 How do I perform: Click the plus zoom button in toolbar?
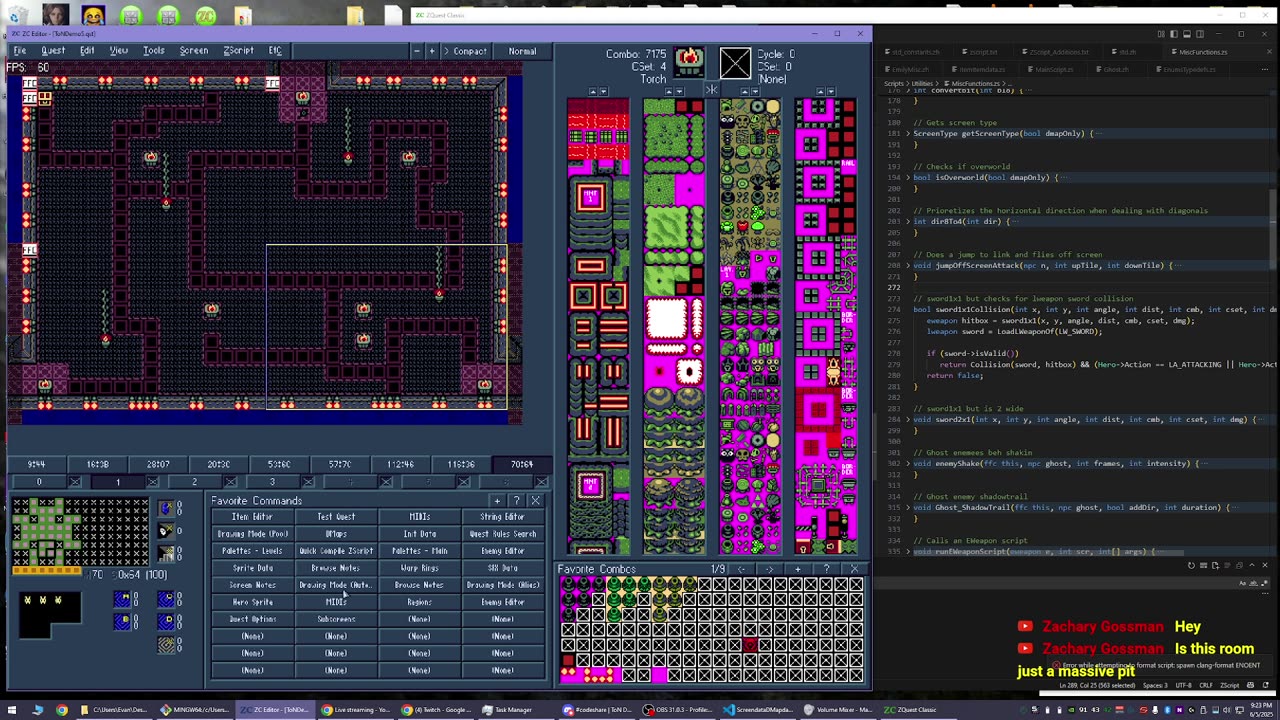coord(432,51)
